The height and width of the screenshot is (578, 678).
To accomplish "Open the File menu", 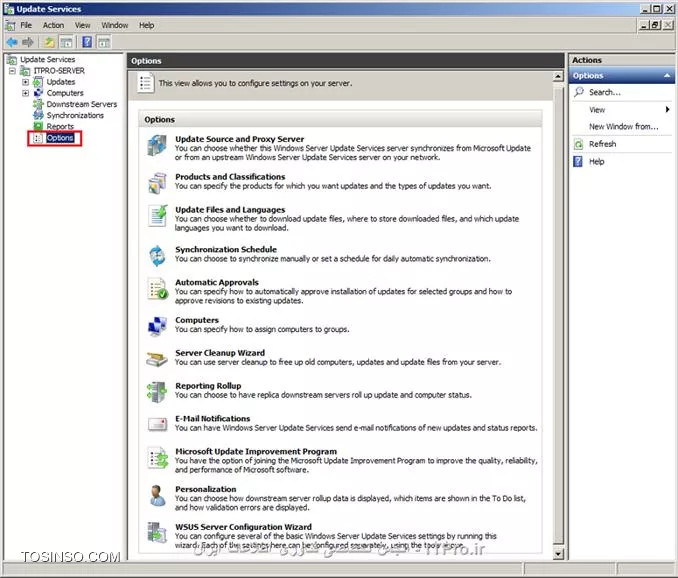I will pyautogui.click(x=26, y=25).
